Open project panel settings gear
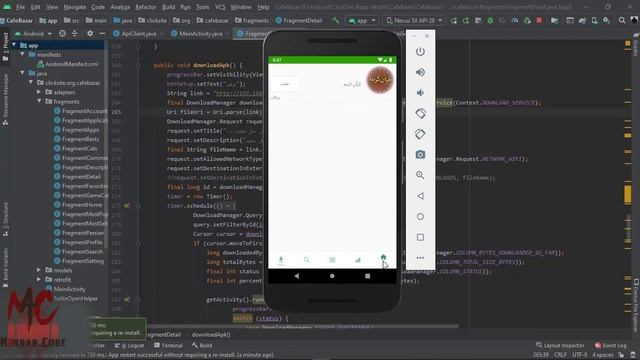Image resolution: width=640 pixels, height=360 pixels. click(x=90, y=33)
